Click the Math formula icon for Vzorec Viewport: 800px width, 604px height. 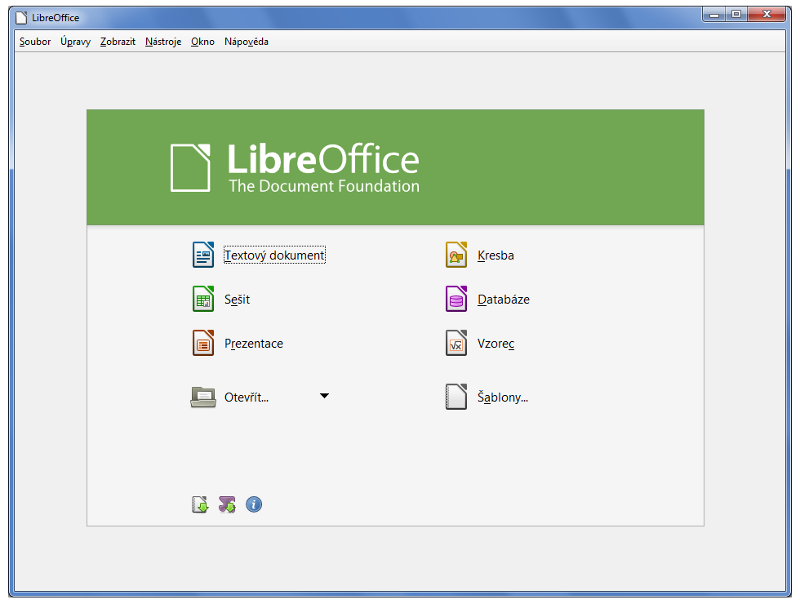pos(456,343)
